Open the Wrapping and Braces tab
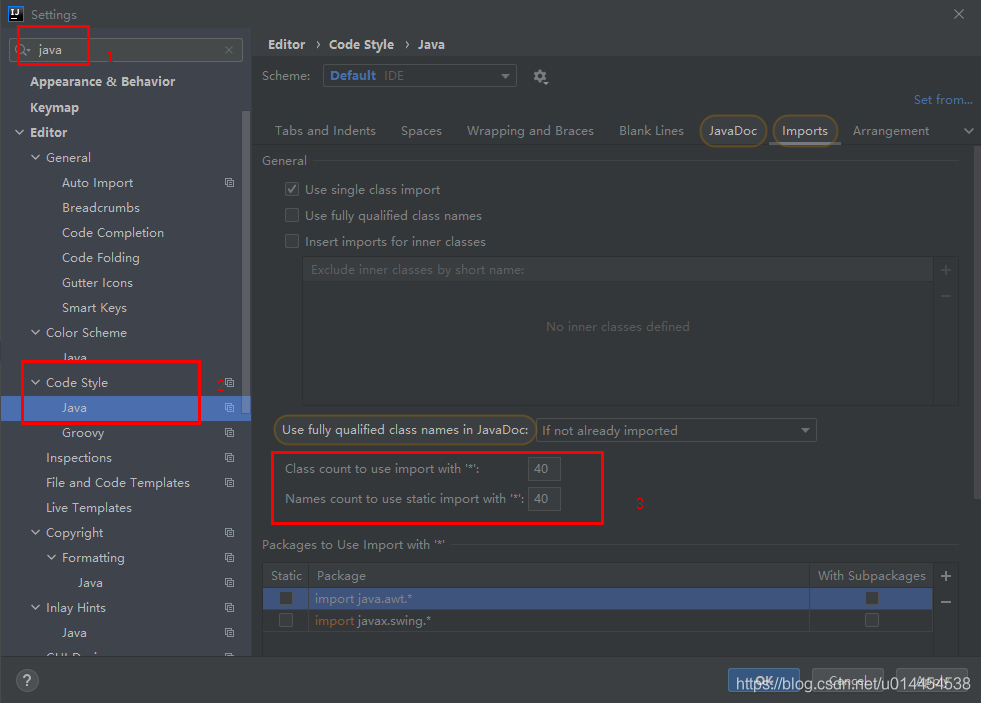The height and width of the screenshot is (703, 981). 530,131
